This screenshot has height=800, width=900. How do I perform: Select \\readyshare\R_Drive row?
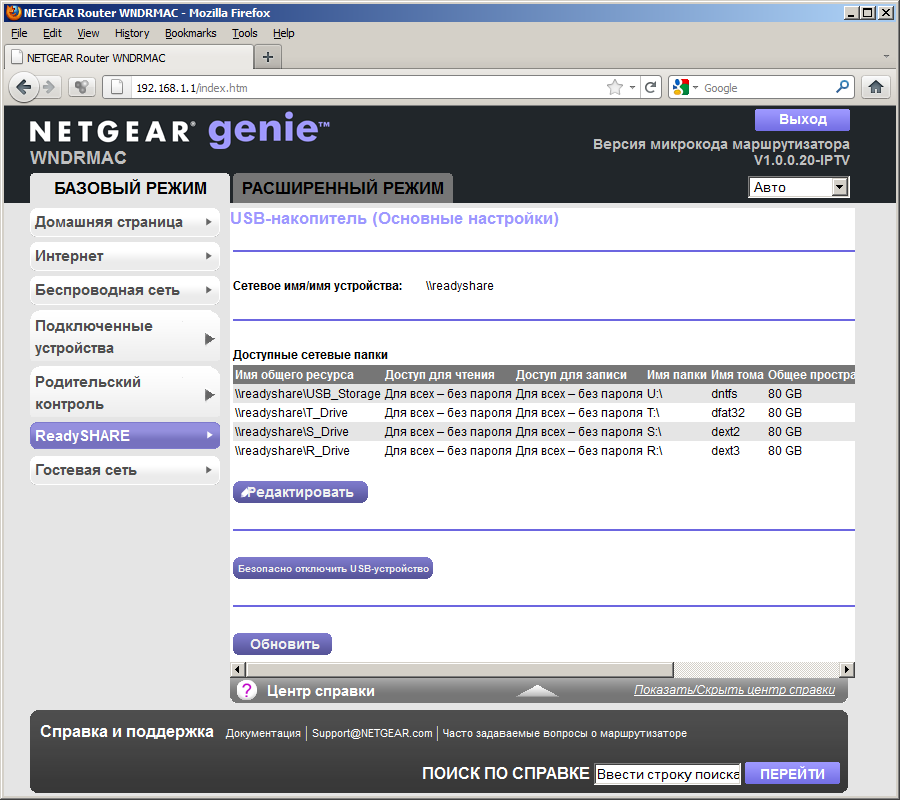click(x=544, y=451)
